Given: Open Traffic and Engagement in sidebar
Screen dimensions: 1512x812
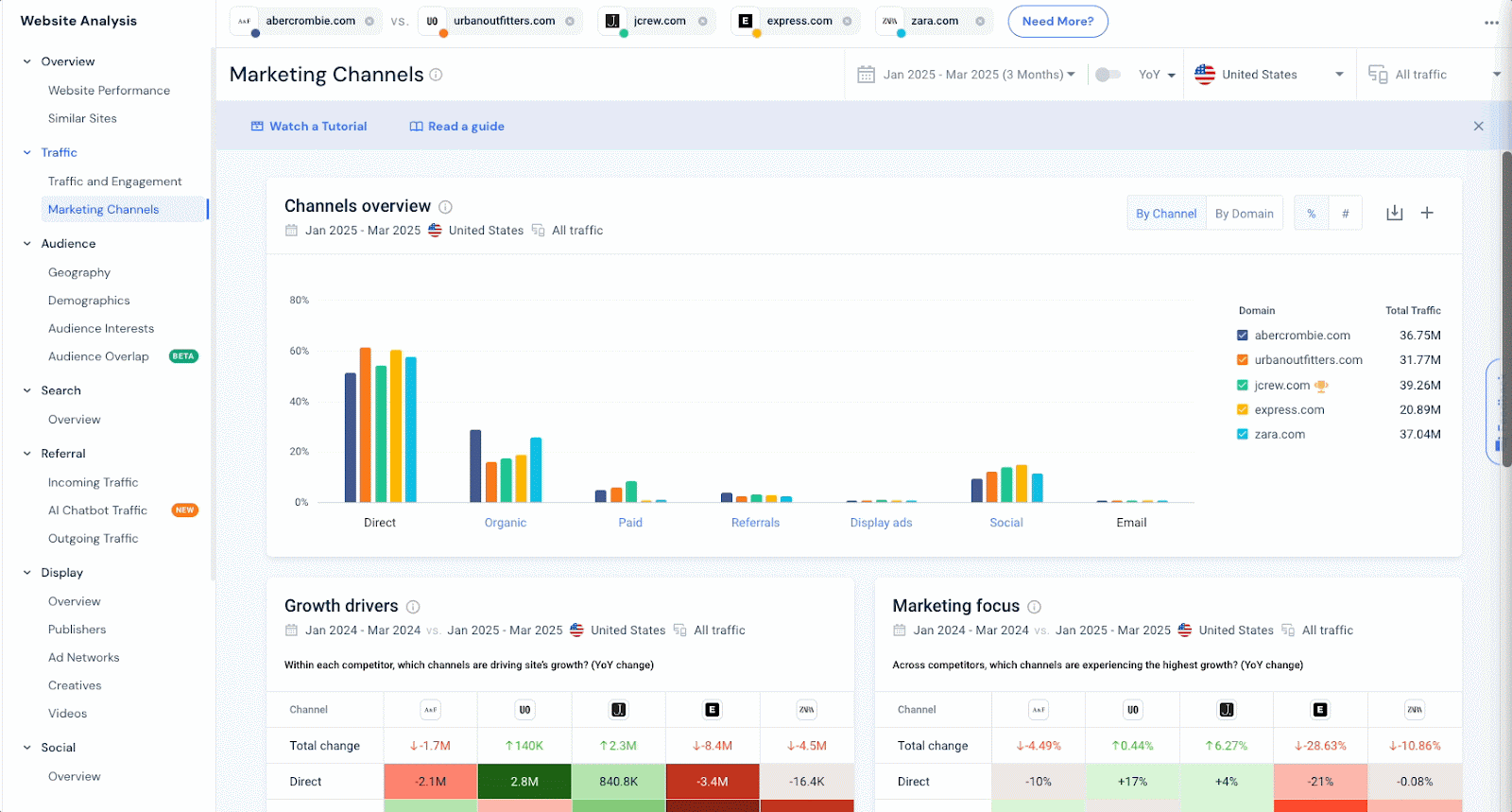Looking at the screenshot, I should point(114,181).
